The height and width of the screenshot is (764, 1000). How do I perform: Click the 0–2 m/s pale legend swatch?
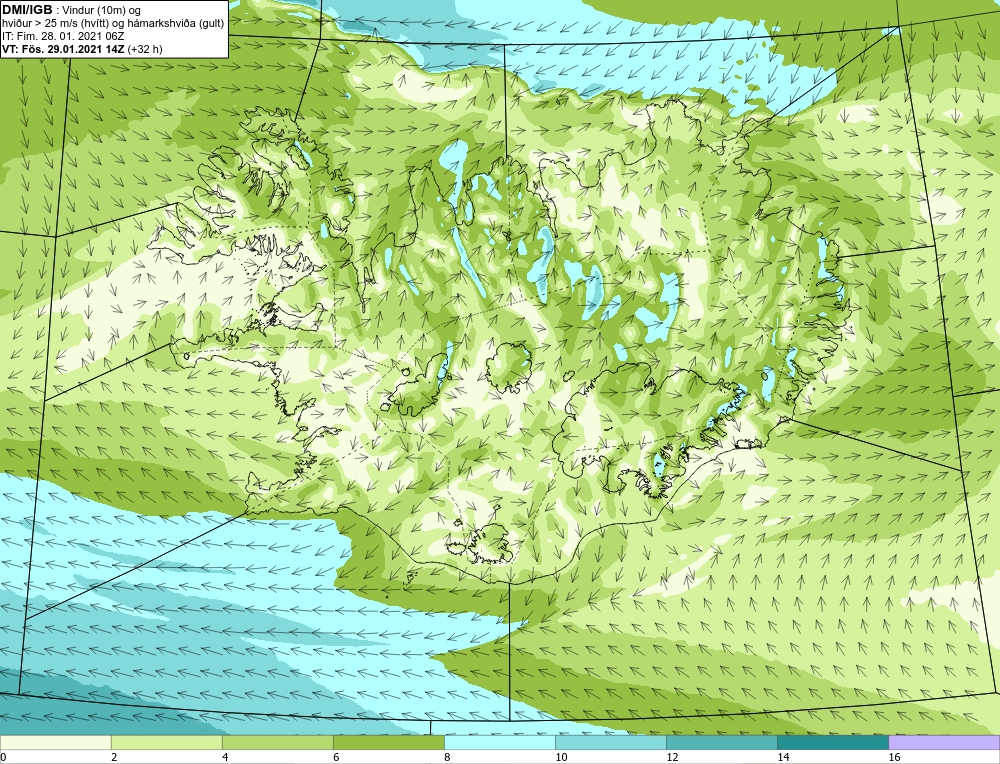pos(55,742)
